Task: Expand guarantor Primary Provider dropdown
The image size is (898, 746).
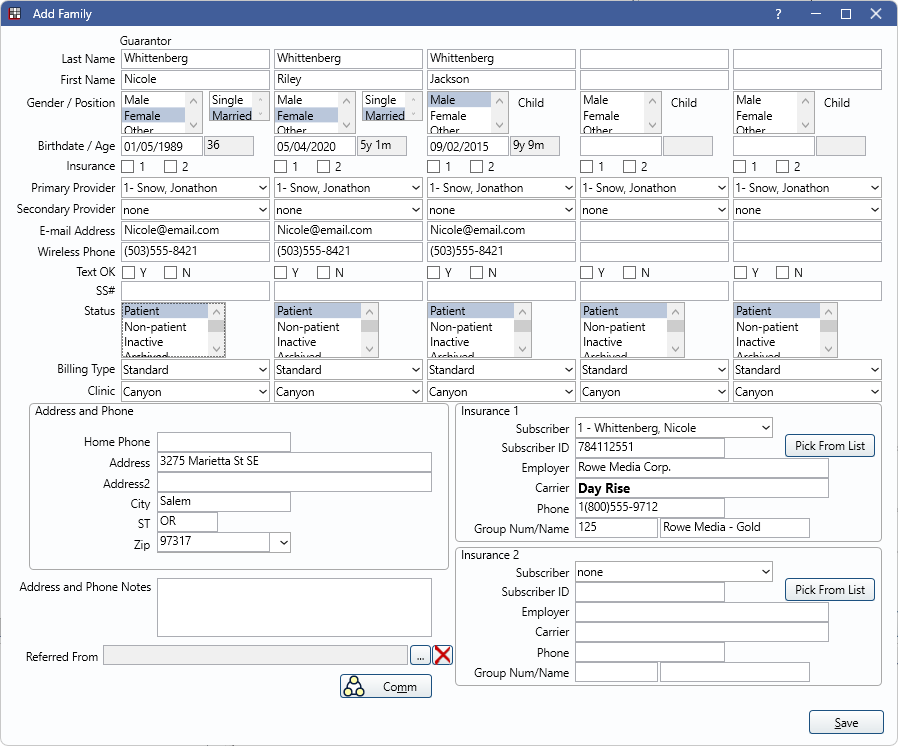Action: pyautogui.click(x=261, y=188)
